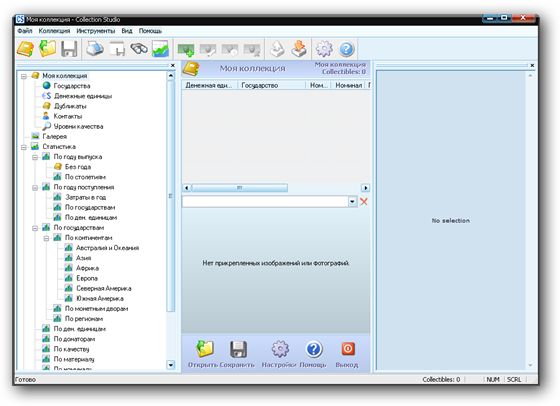This screenshot has height=406, width=560.
Task: Save the collection via the floppy toolbar icon
Action: pyautogui.click(x=69, y=49)
